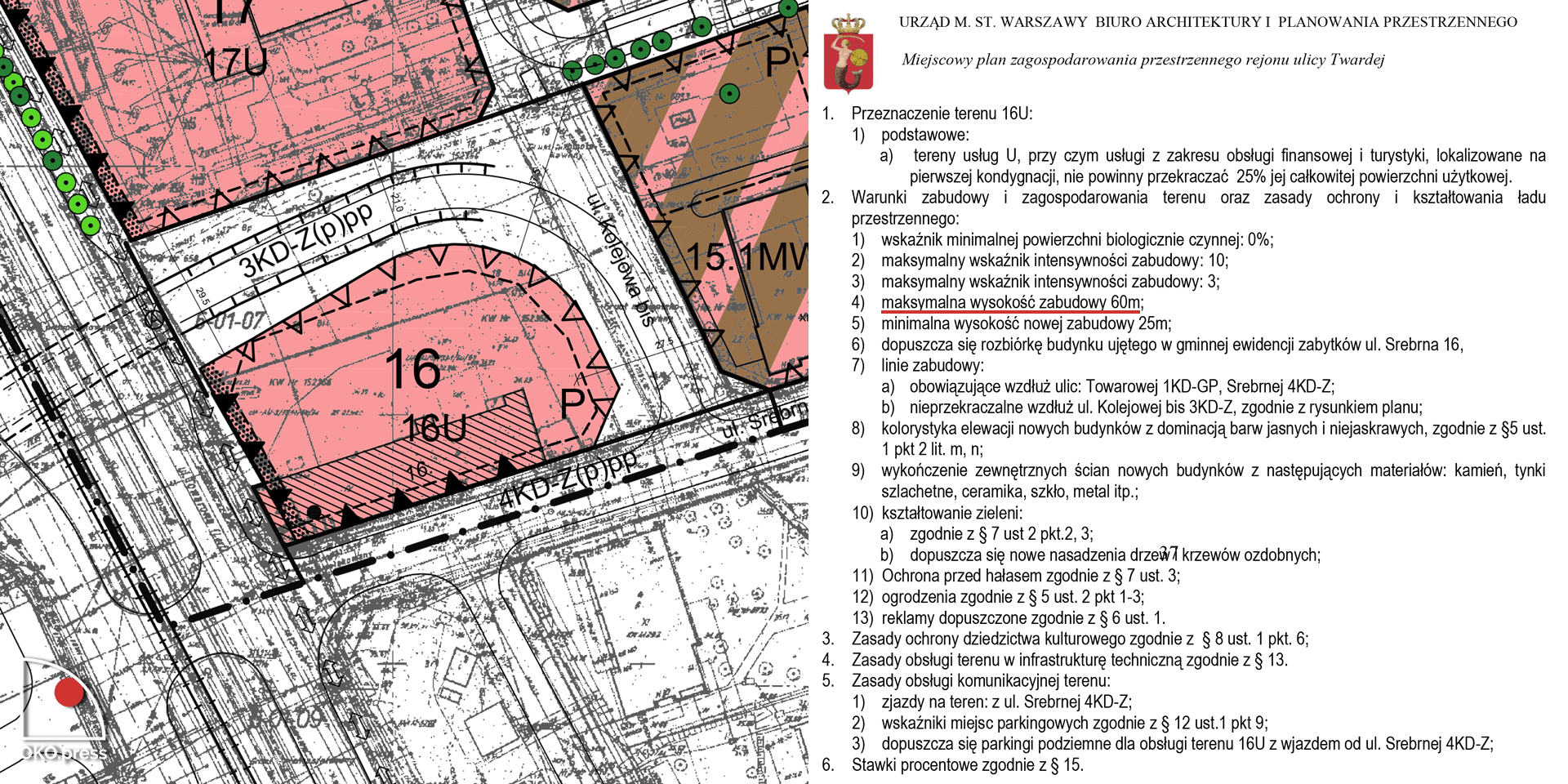
Task: Click 'obowiązujące wzdłuż ulic: Towarowej 1KD-GP'
Action: (x=1122, y=386)
